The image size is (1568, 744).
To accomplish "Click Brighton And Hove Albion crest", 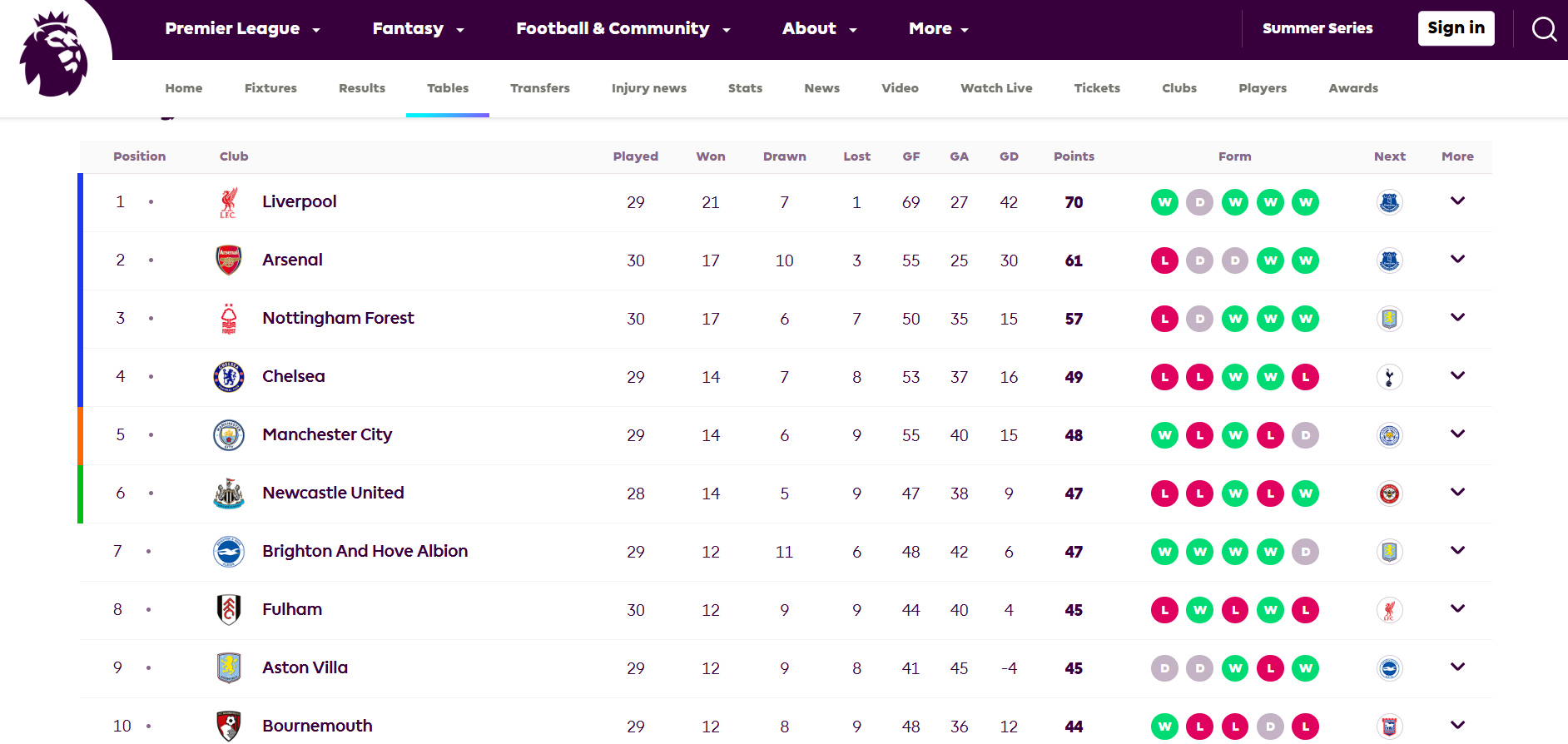I will (x=228, y=552).
